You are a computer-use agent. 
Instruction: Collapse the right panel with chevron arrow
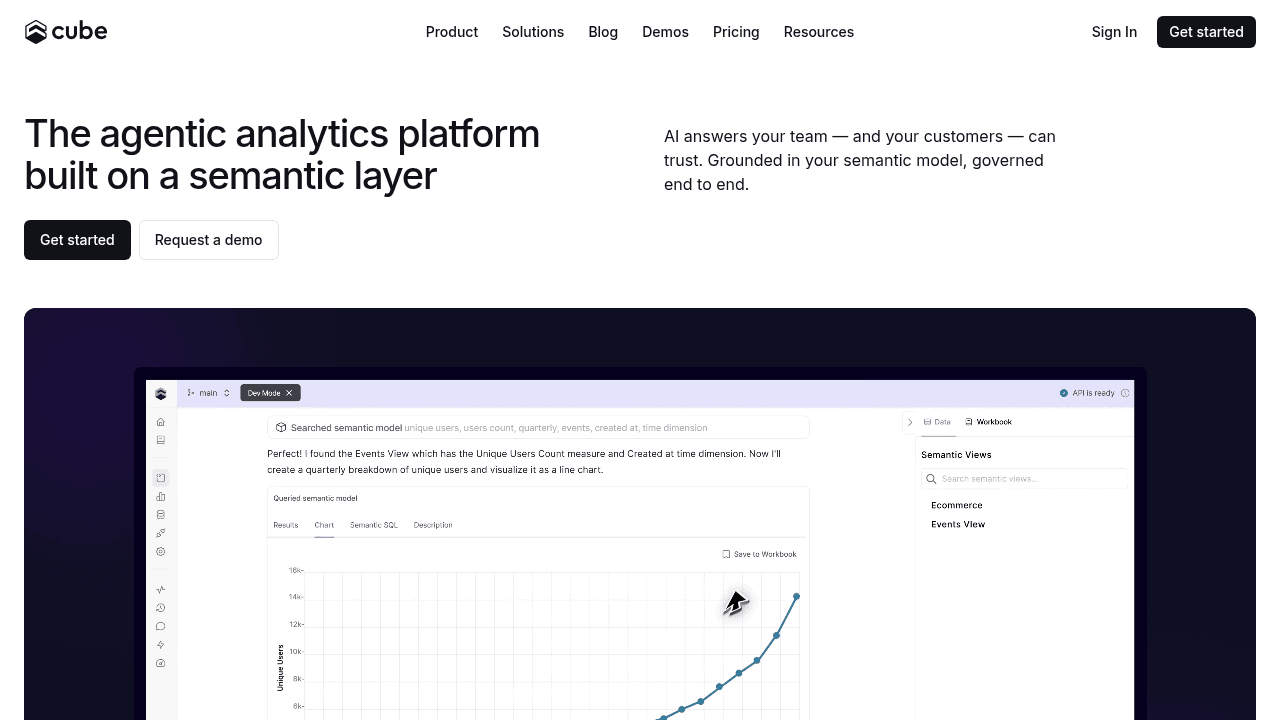910,422
